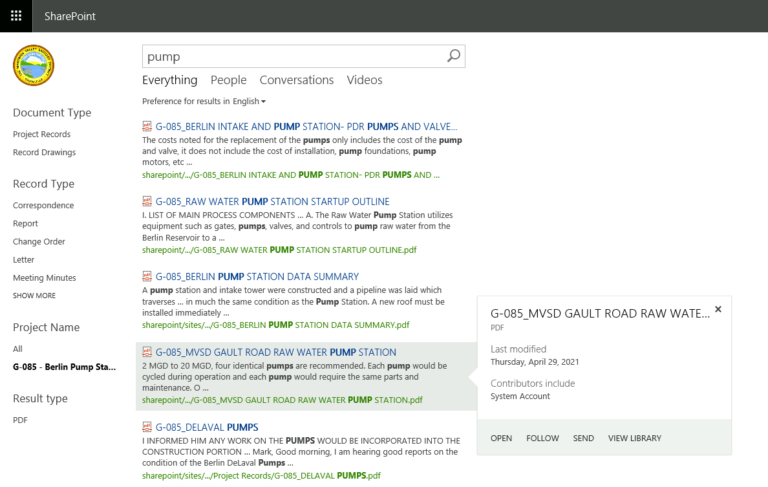768x487 pixels.
Task: Click the Document Type refiner heading
Action: [52, 113]
